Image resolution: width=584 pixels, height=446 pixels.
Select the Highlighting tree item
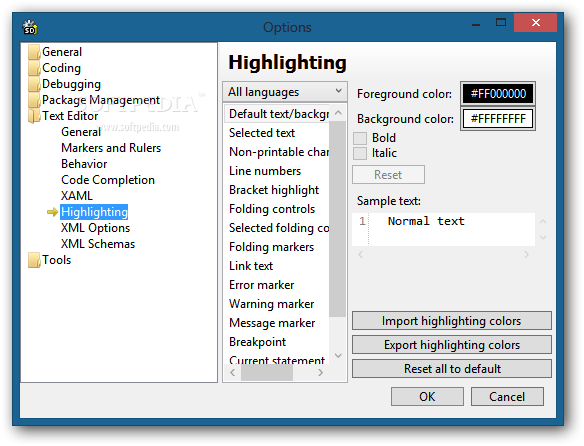94,212
